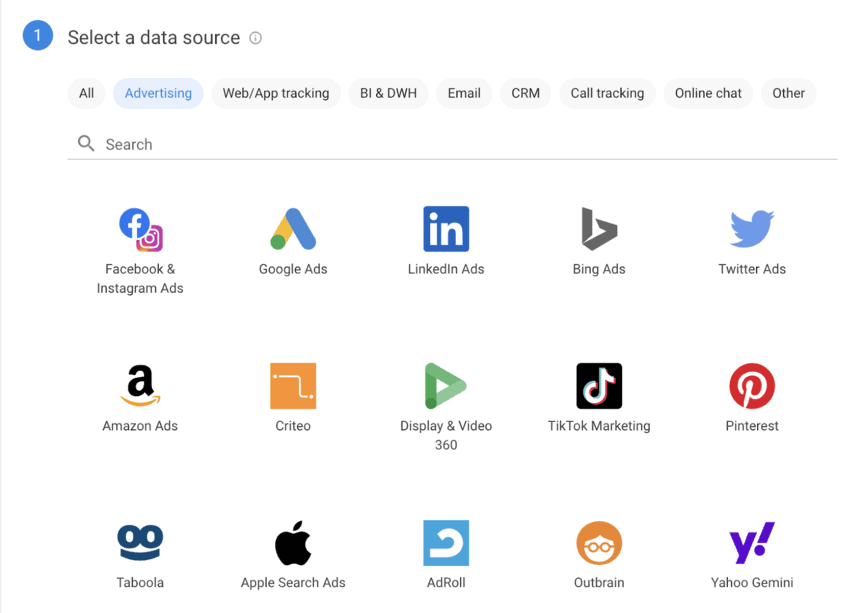Screen dimensions: 859x613
Task: Choose the Apple Search Ads icon
Action: tap(293, 543)
